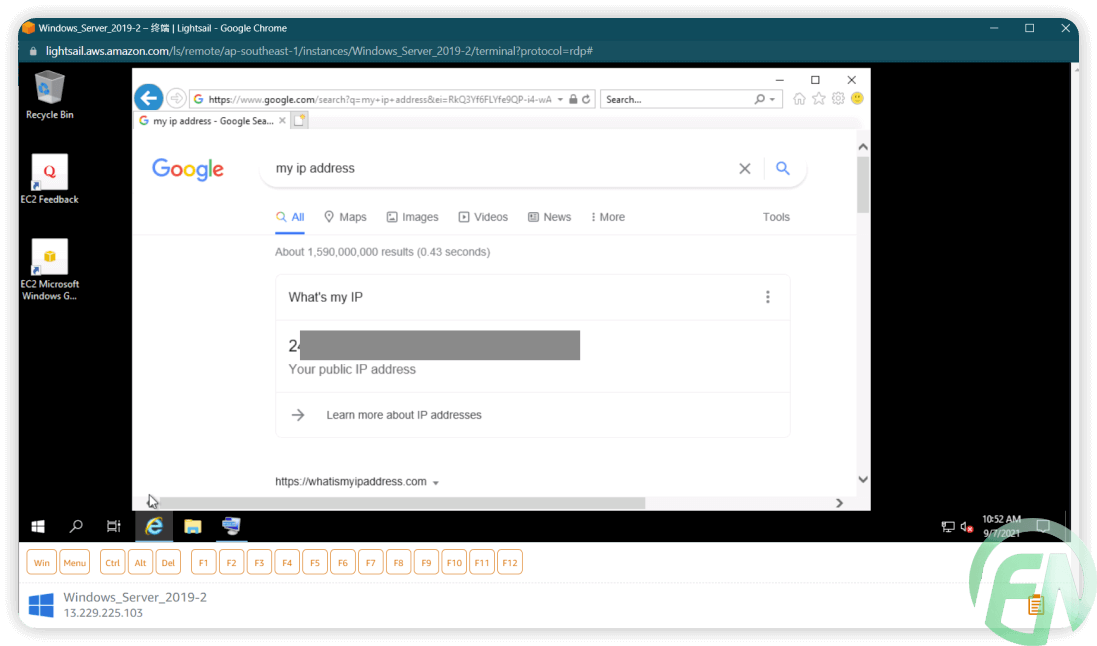
Task: Open a new tab in Internet Explorer
Action: coord(299,120)
